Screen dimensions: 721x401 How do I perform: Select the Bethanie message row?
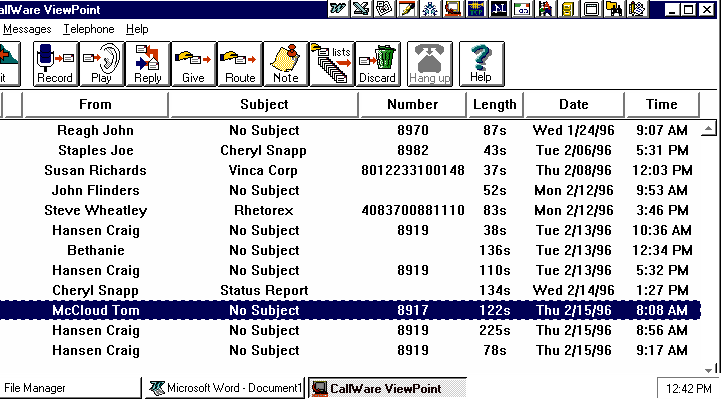[x=350, y=251]
